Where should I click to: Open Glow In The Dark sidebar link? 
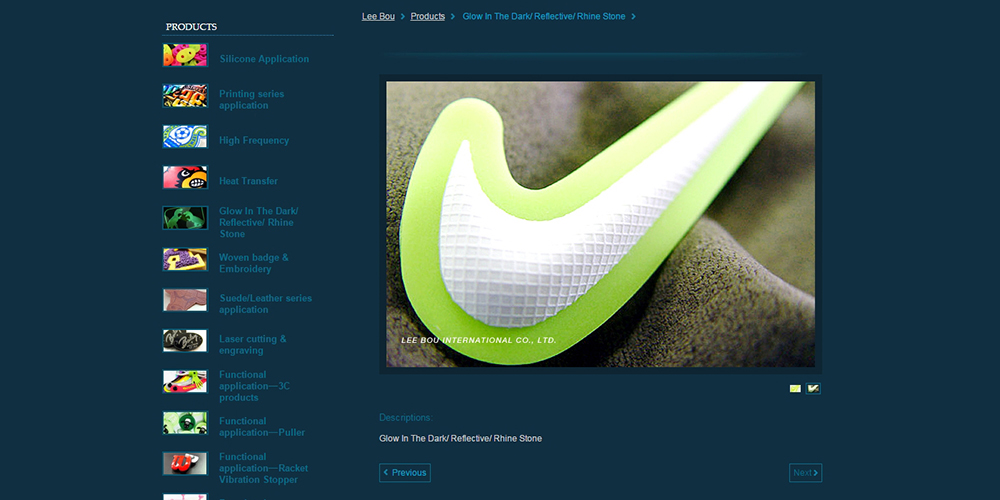pos(258,222)
